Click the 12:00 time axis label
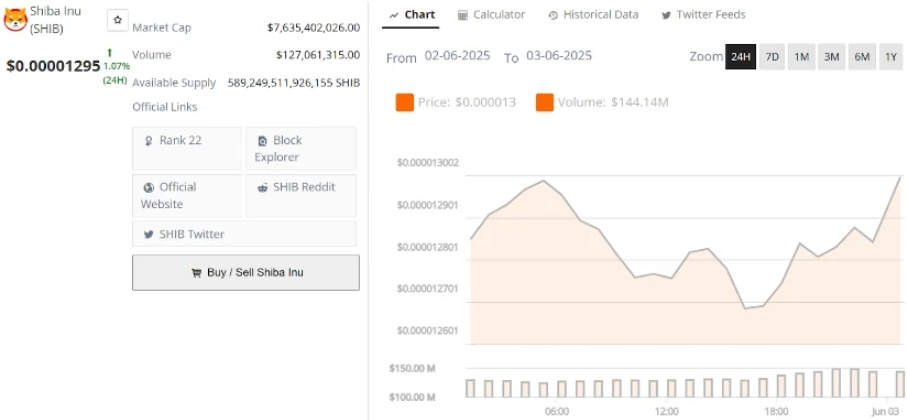The width and height of the screenshot is (907, 420). tap(666, 411)
